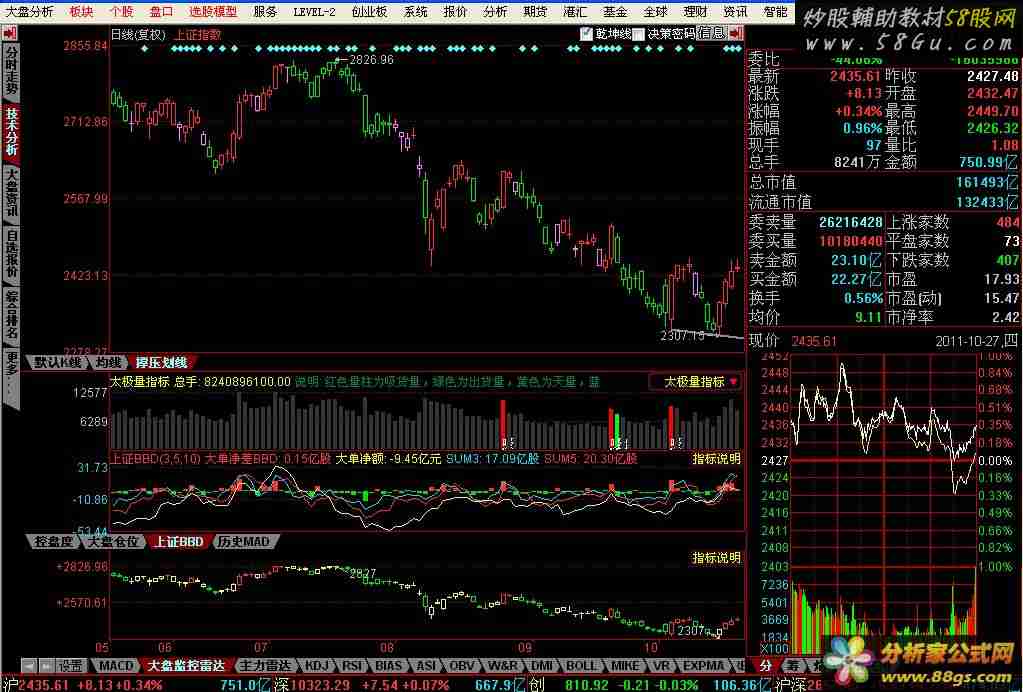Screen dimensions: 1023x692
Task: Open the 盘口 menu
Action: point(161,12)
